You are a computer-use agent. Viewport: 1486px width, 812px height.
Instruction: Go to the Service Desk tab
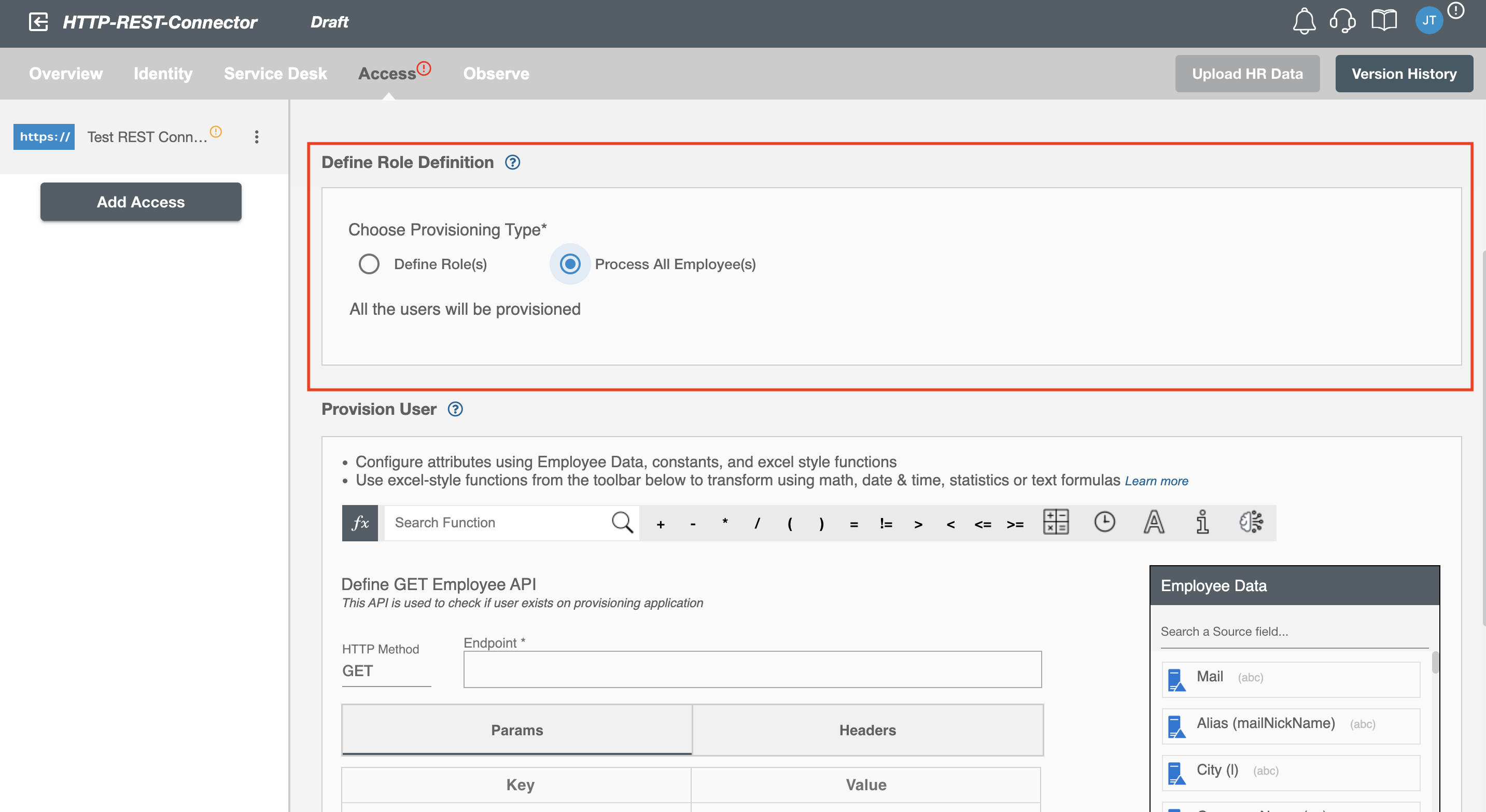[x=275, y=74]
